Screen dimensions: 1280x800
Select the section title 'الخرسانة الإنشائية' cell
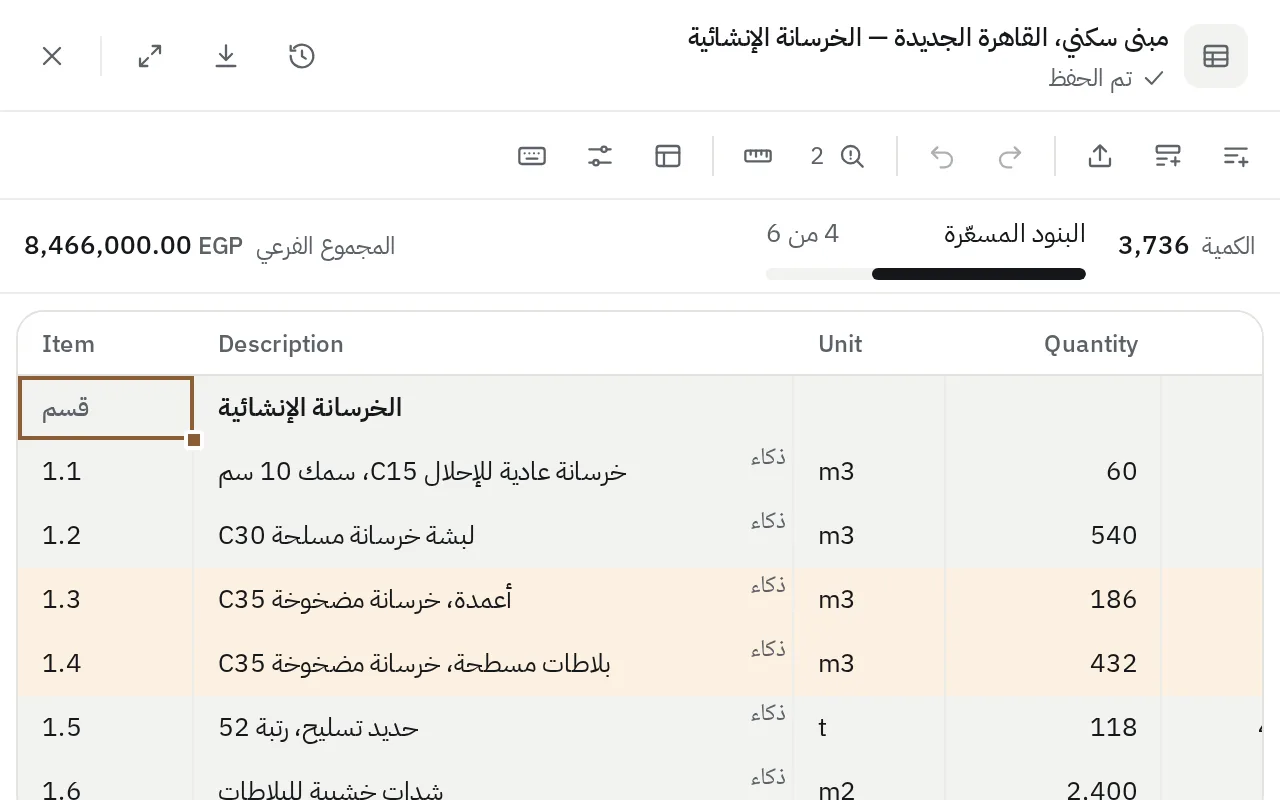coord(493,408)
